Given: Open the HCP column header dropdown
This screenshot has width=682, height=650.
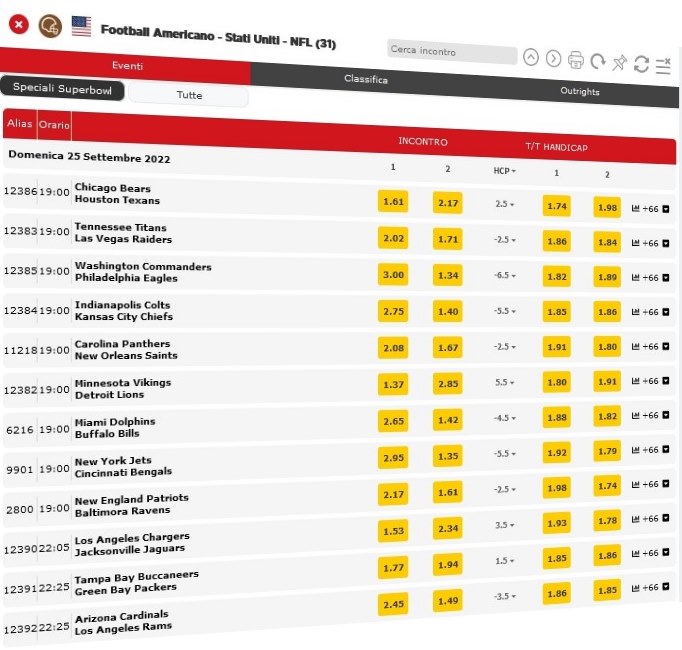Looking at the screenshot, I should tap(505, 171).
